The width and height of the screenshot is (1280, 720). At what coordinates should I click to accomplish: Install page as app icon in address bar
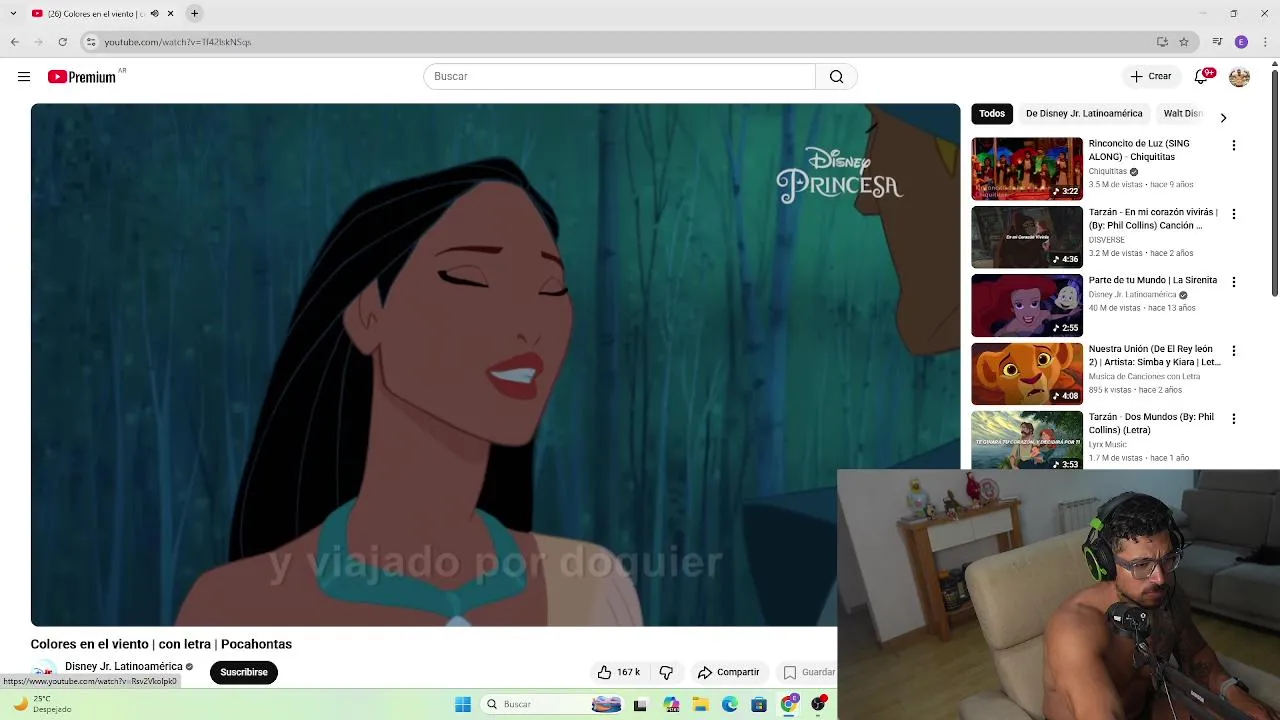point(1162,42)
